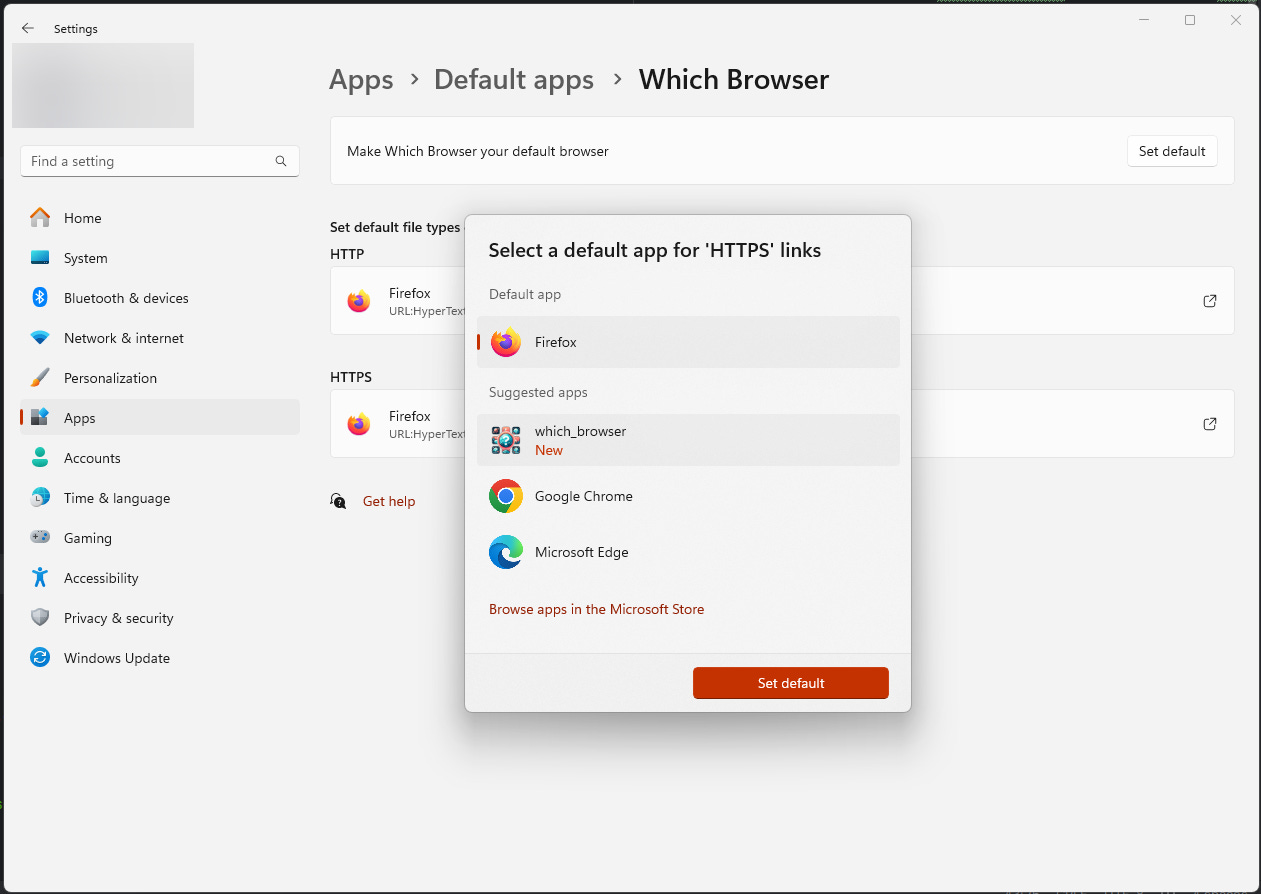The image size is (1261, 894).
Task: Select Firefox as default app in dialog
Action: 688,342
